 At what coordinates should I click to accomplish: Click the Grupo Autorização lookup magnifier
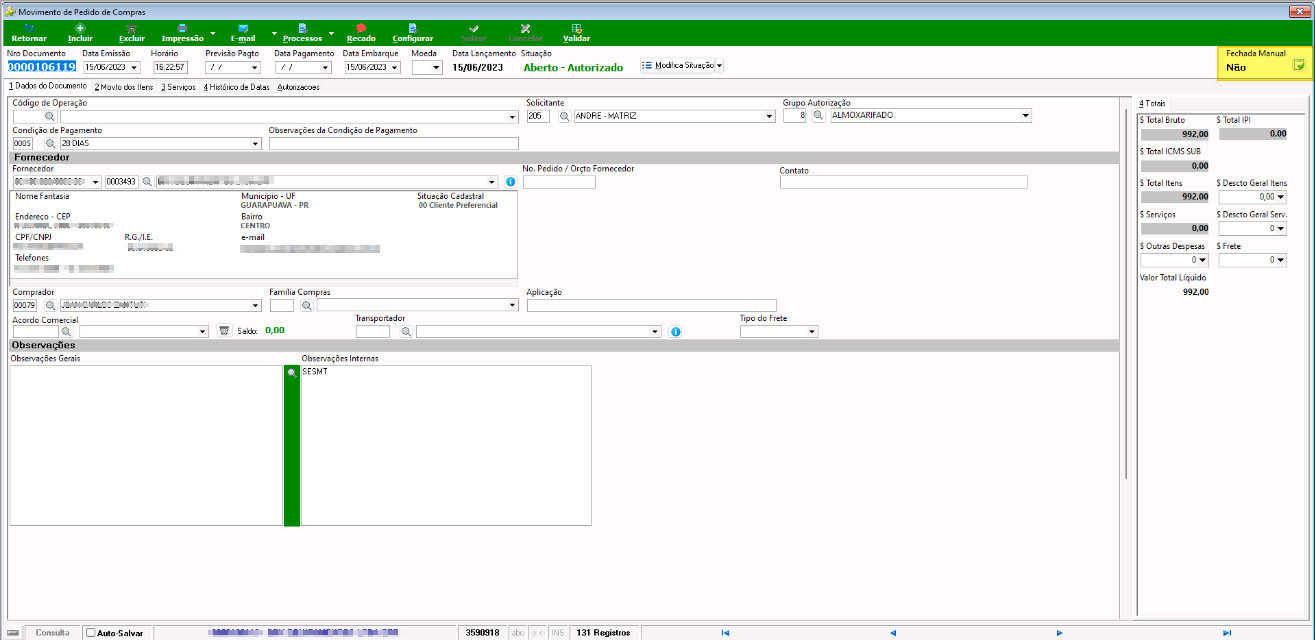[817, 116]
